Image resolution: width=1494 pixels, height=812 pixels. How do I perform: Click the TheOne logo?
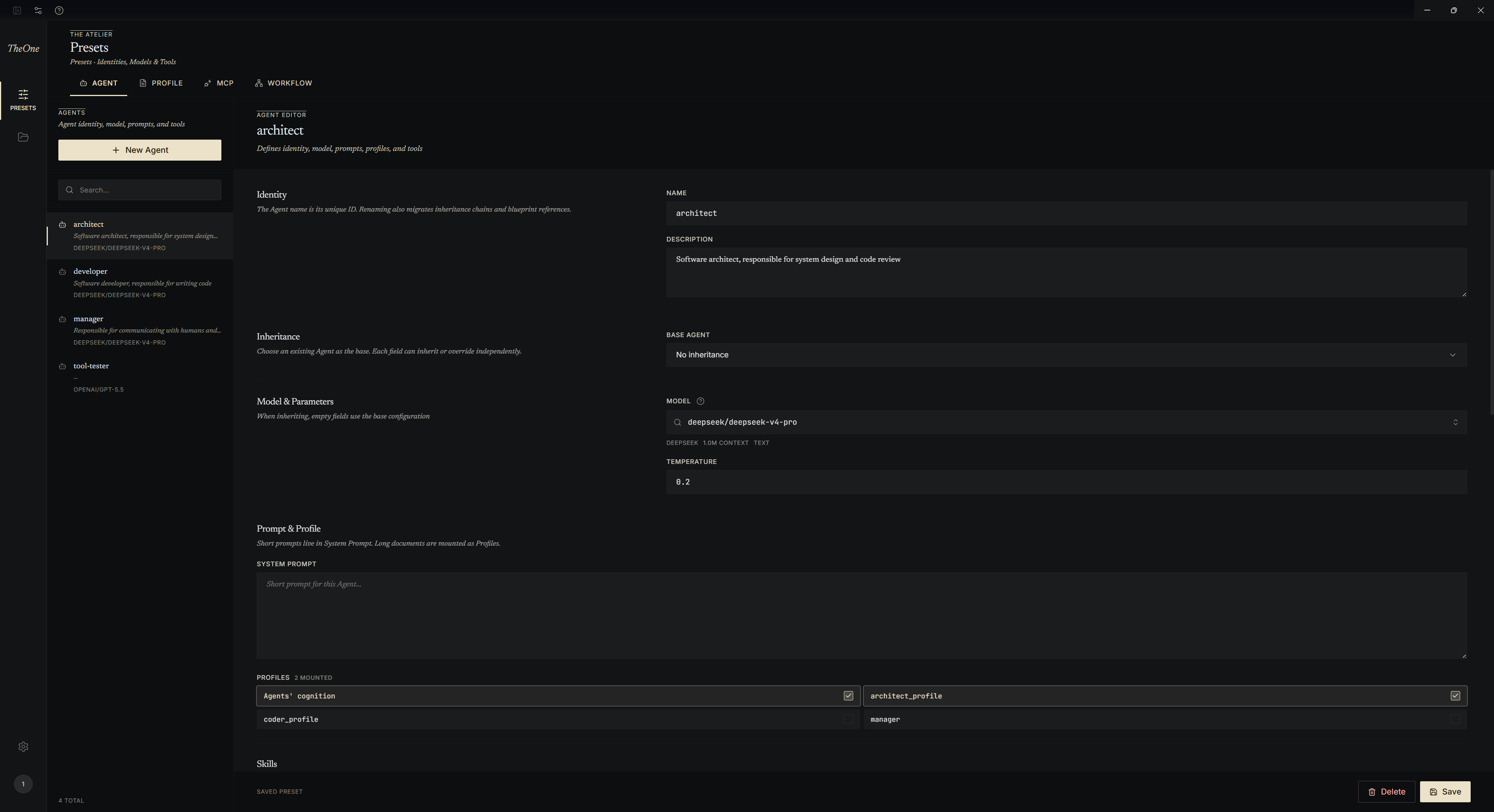click(24, 49)
